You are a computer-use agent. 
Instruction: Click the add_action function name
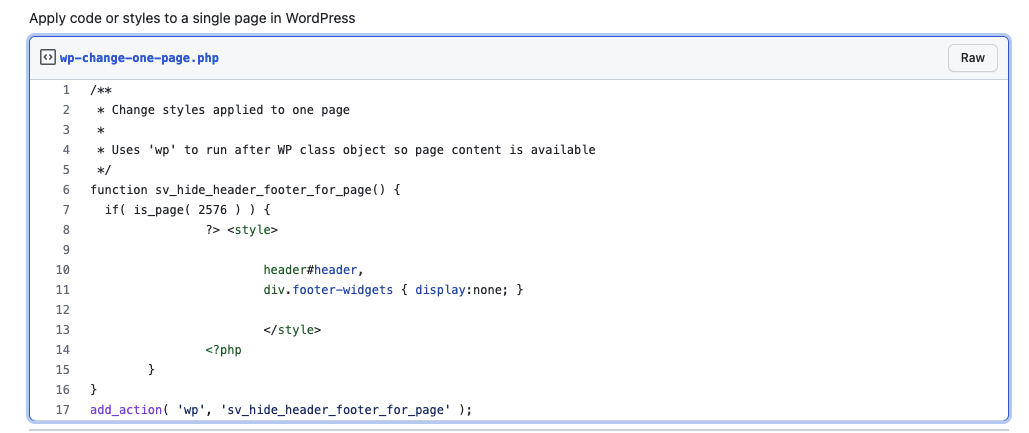(126, 409)
